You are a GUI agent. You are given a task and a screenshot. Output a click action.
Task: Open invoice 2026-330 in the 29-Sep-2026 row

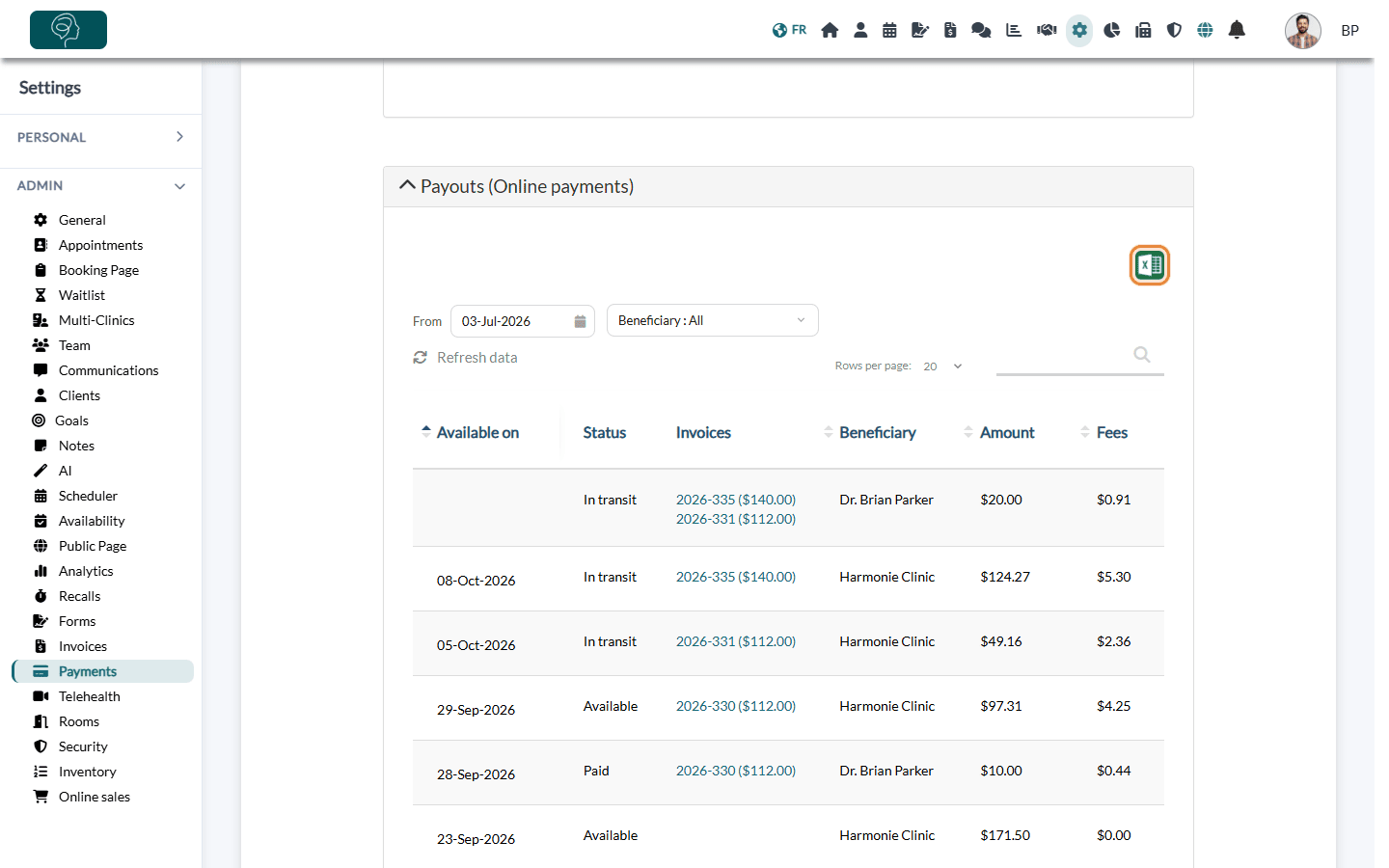click(x=736, y=706)
